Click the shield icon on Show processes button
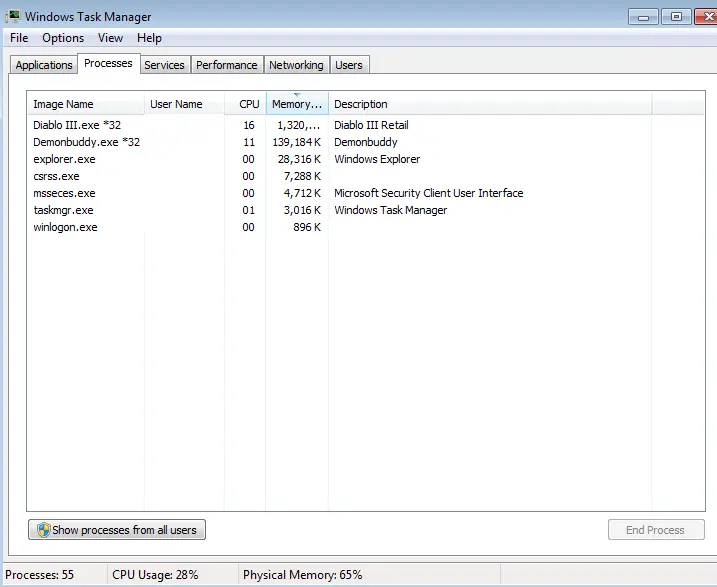 pos(43,530)
